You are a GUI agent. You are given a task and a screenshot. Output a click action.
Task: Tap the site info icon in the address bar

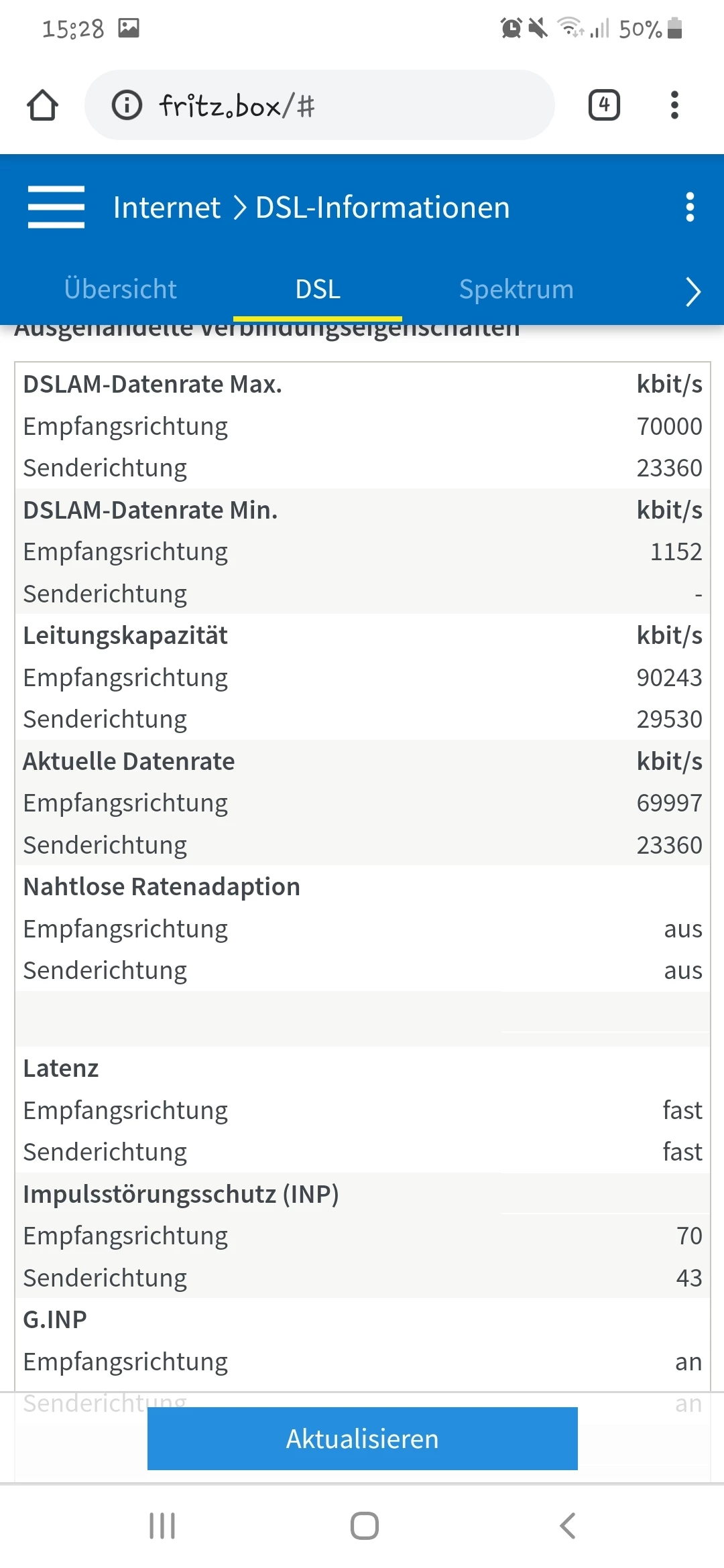tap(127, 105)
